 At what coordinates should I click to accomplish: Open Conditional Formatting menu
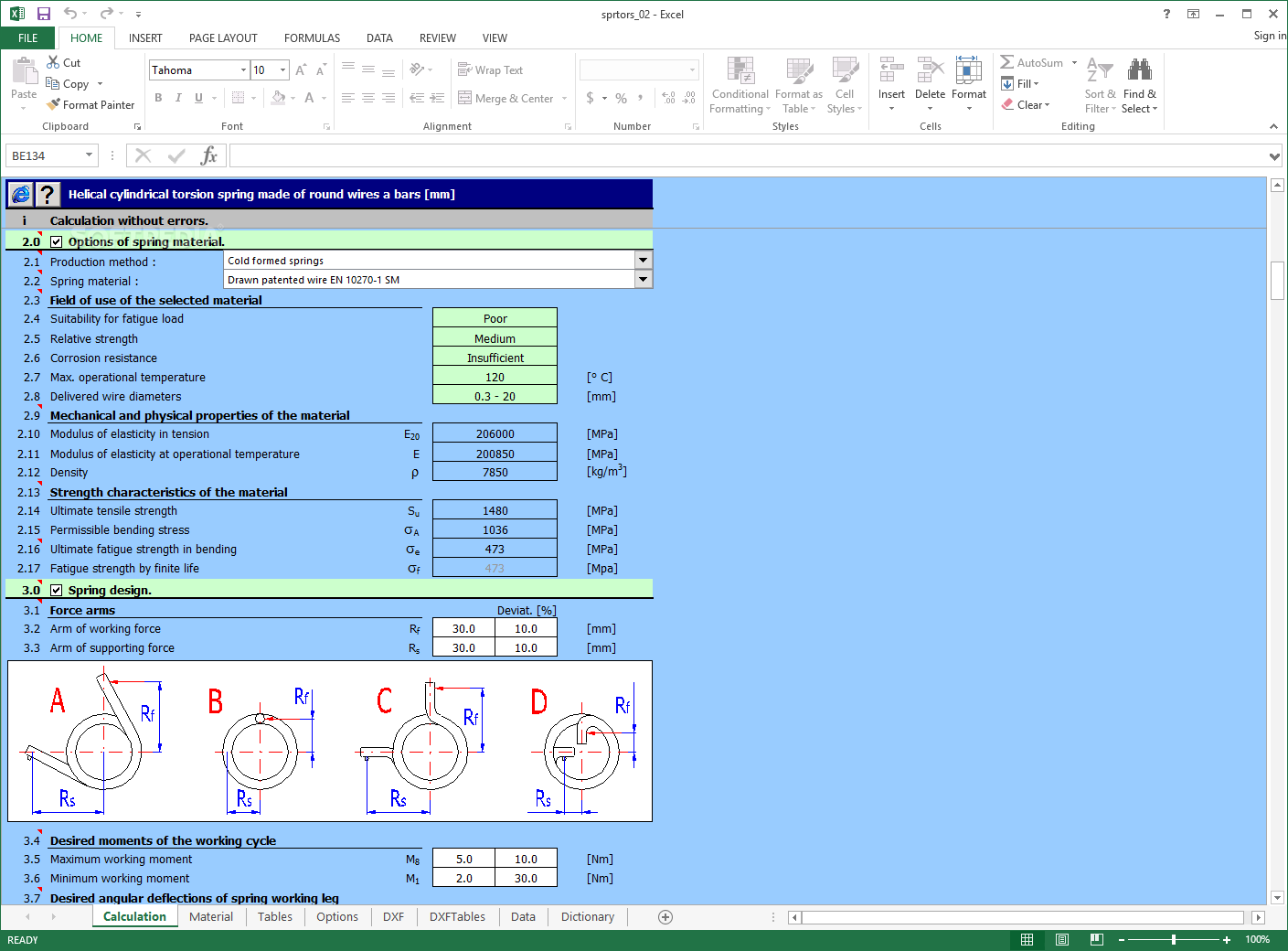point(740,85)
